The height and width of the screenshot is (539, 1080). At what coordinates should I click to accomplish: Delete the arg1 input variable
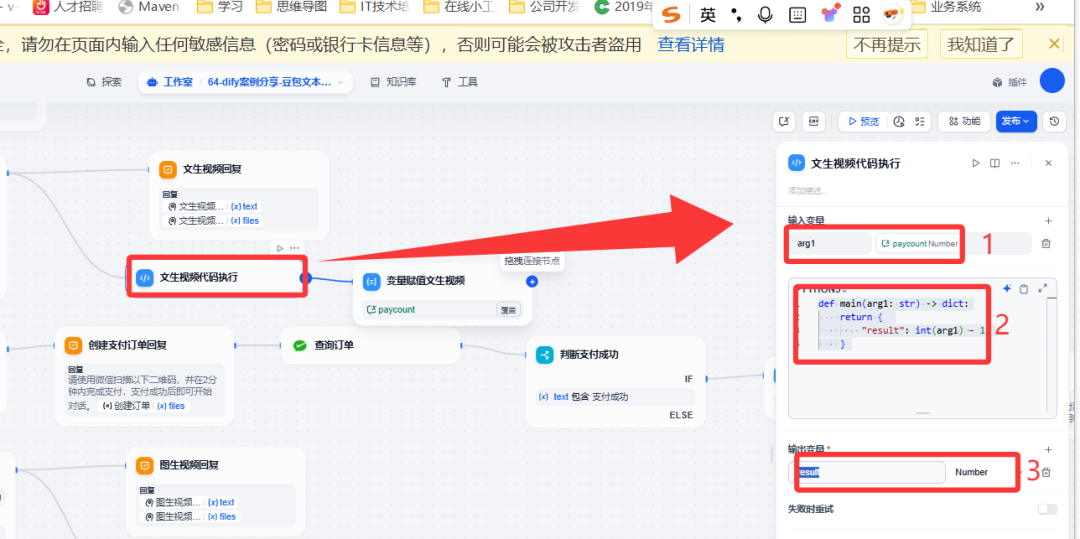pyautogui.click(x=1046, y=244)
